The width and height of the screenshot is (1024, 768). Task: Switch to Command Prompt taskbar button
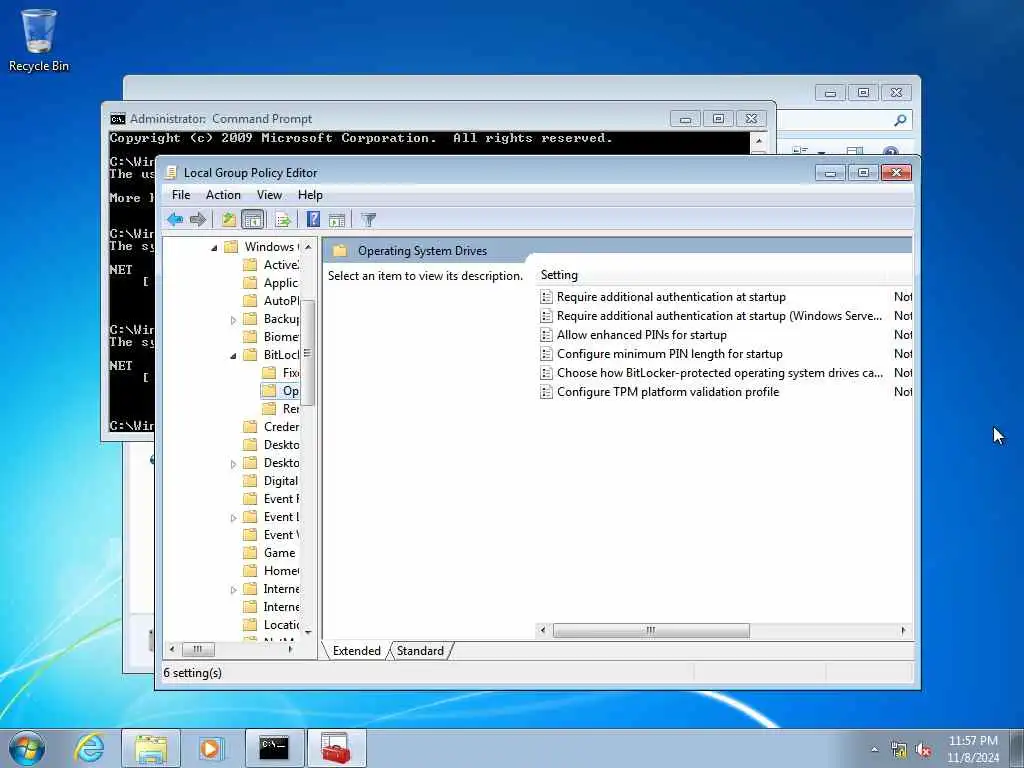[274, 748]
